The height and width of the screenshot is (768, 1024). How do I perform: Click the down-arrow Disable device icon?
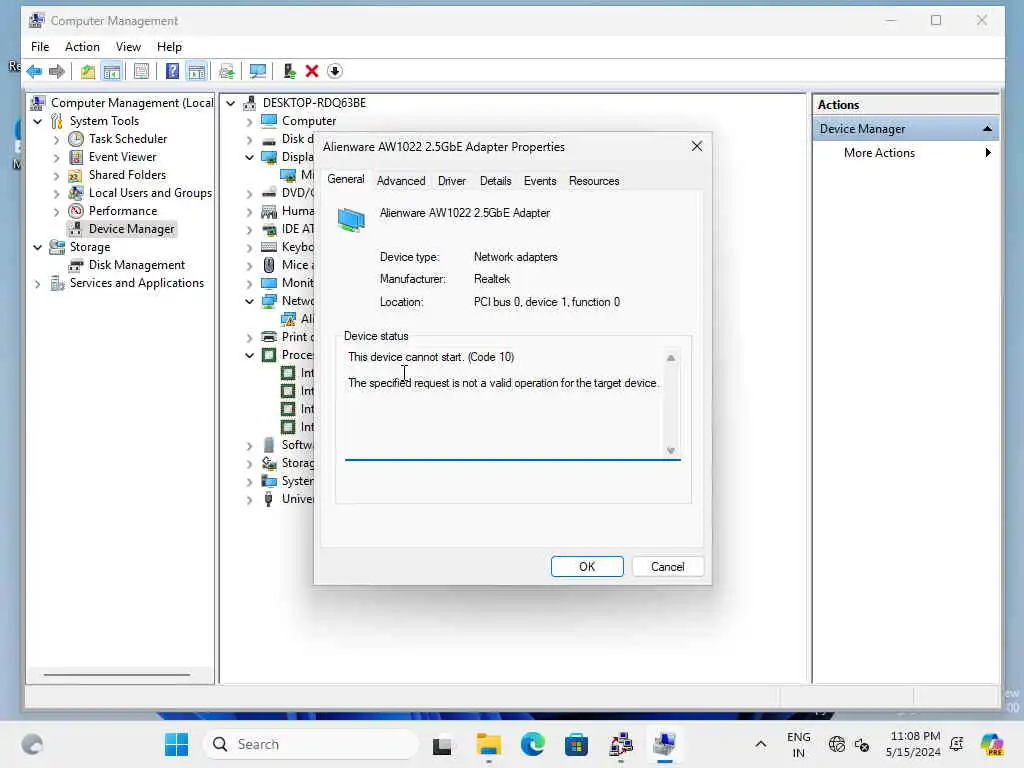pos(334,71)
